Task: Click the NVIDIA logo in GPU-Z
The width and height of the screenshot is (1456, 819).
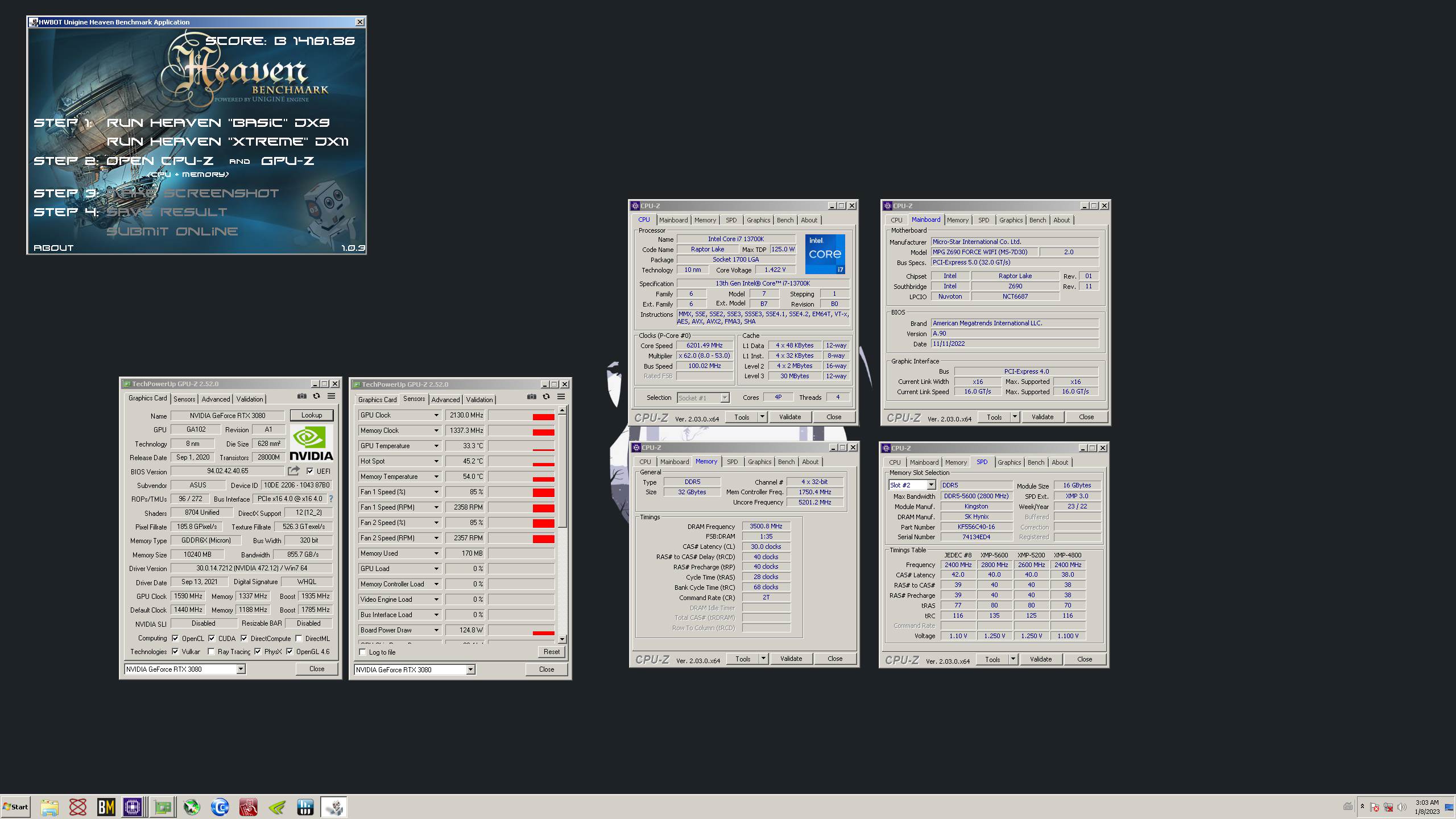Action: (x=311, y=443)
